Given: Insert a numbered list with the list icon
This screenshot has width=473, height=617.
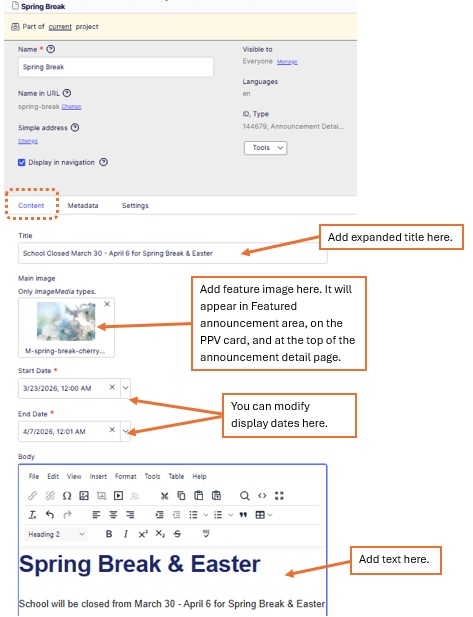Looking at the screenshot, I should (x=218, y=515).
